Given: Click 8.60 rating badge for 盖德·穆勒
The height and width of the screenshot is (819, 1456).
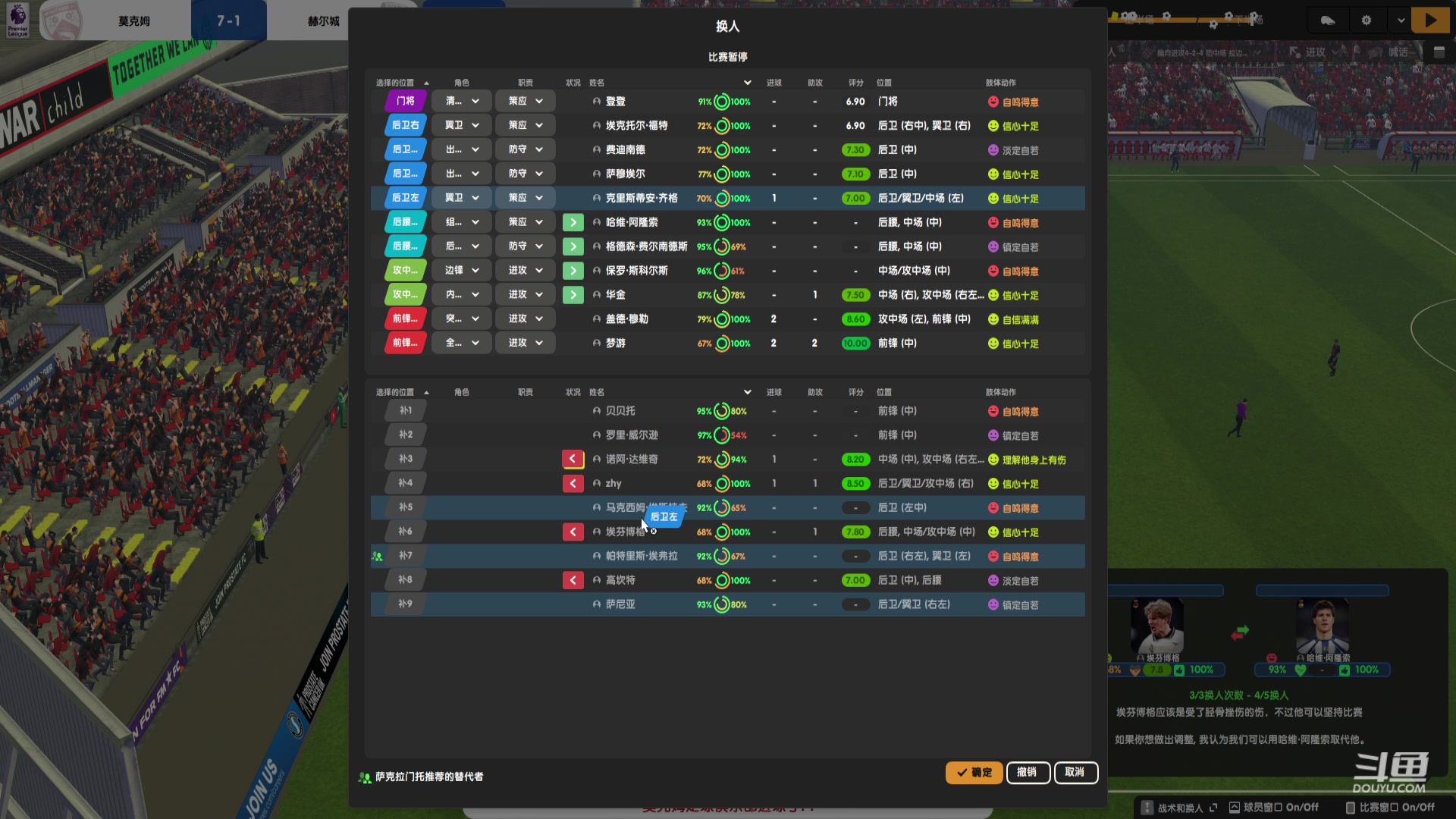Looking at the screenshot, I should pos(855,319).
